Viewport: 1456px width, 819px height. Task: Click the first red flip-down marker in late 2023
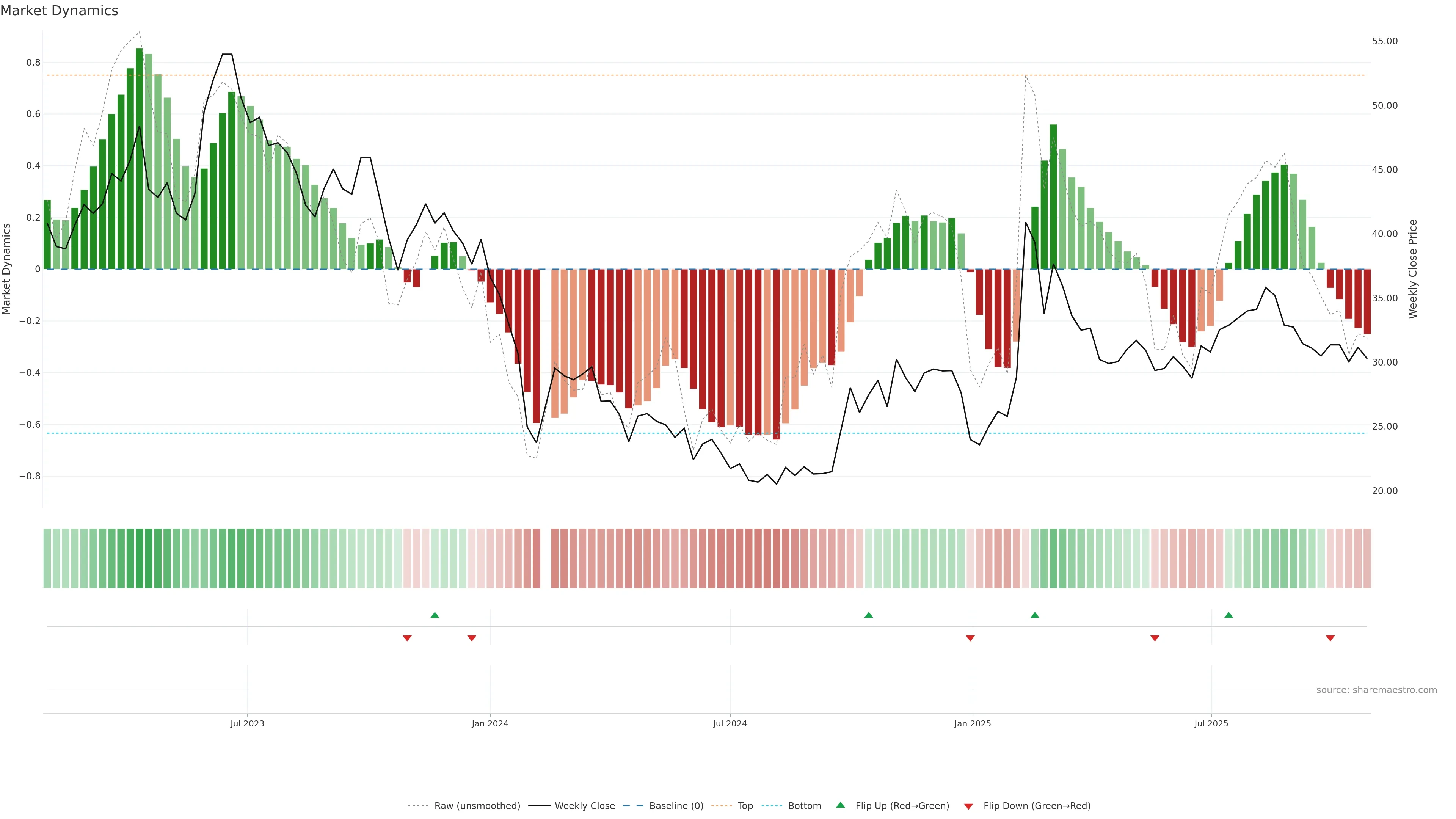click(407, 638)
